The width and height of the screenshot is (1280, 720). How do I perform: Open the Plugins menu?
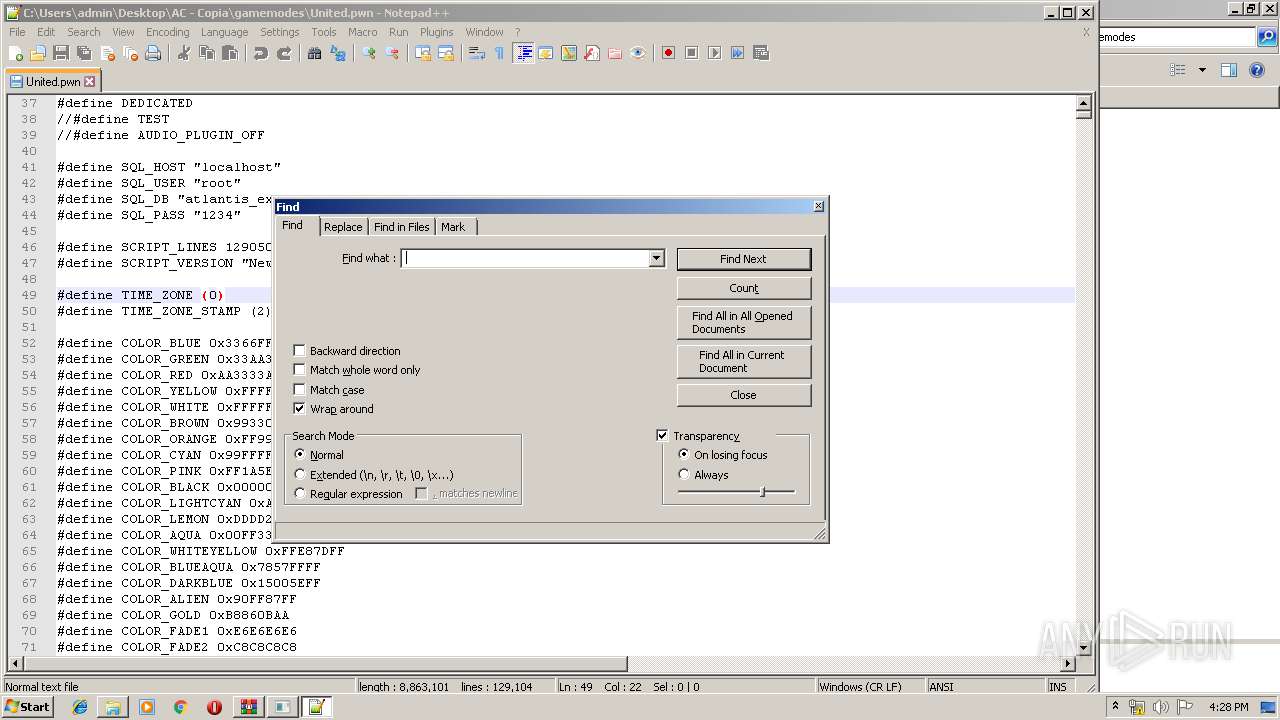coord(436,32)
